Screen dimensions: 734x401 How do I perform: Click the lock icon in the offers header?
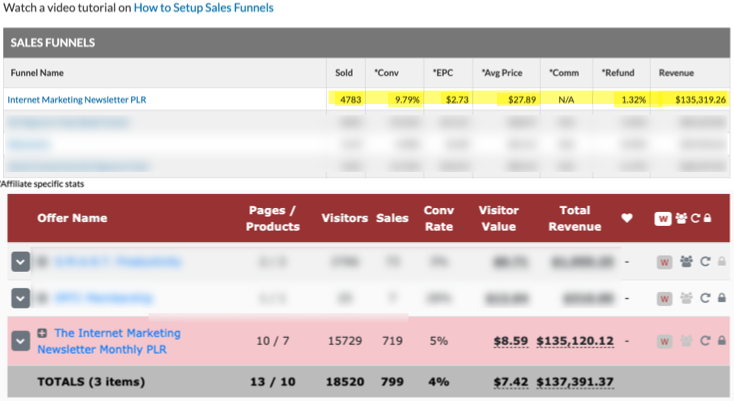point(707,218)
